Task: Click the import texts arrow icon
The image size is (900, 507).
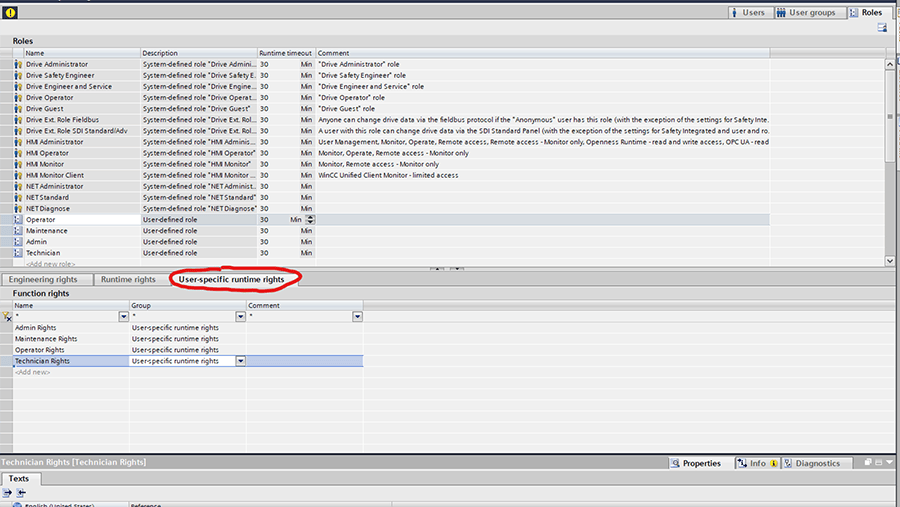Action: coord(21,493)
